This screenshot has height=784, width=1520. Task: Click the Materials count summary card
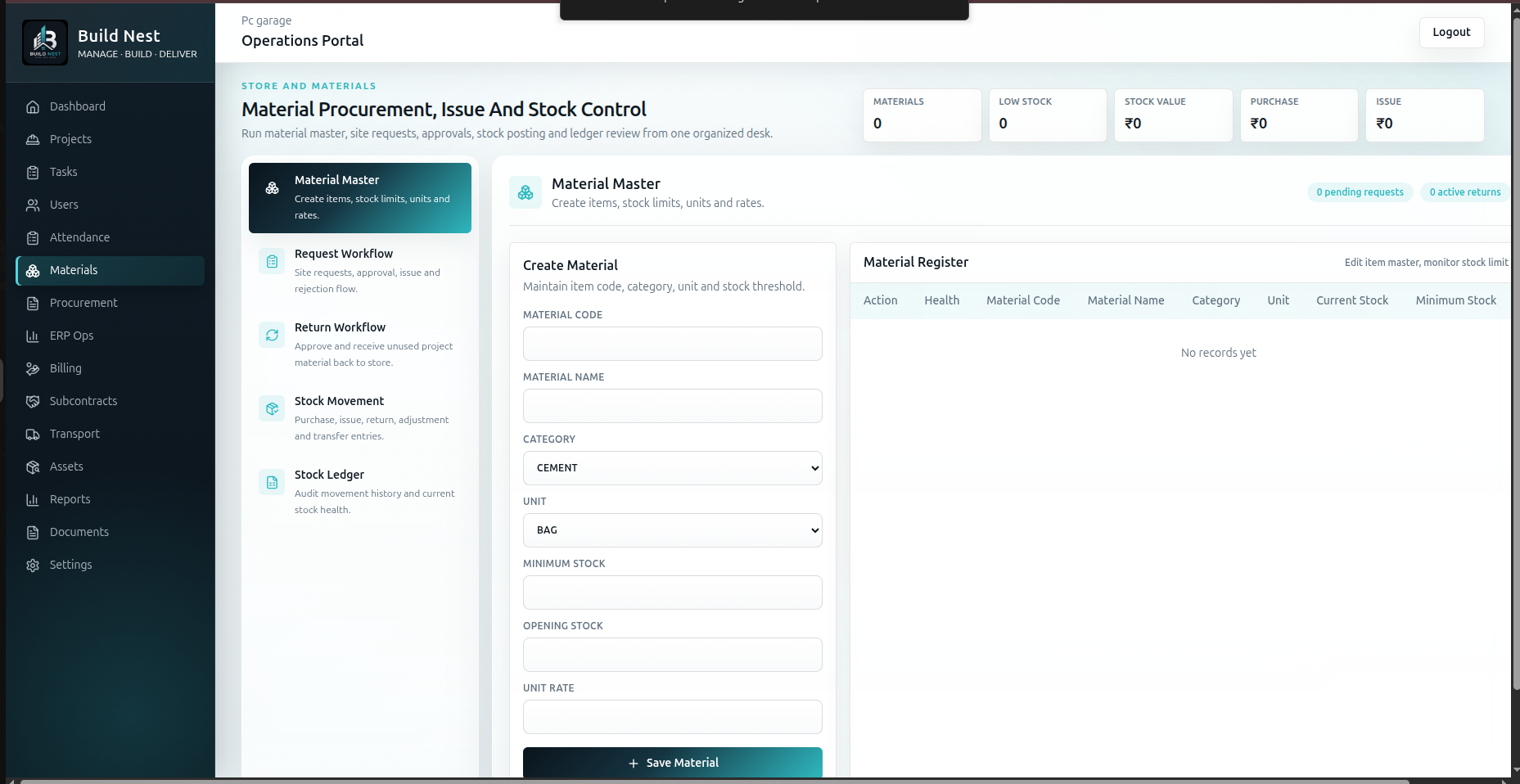pos(922,115)
